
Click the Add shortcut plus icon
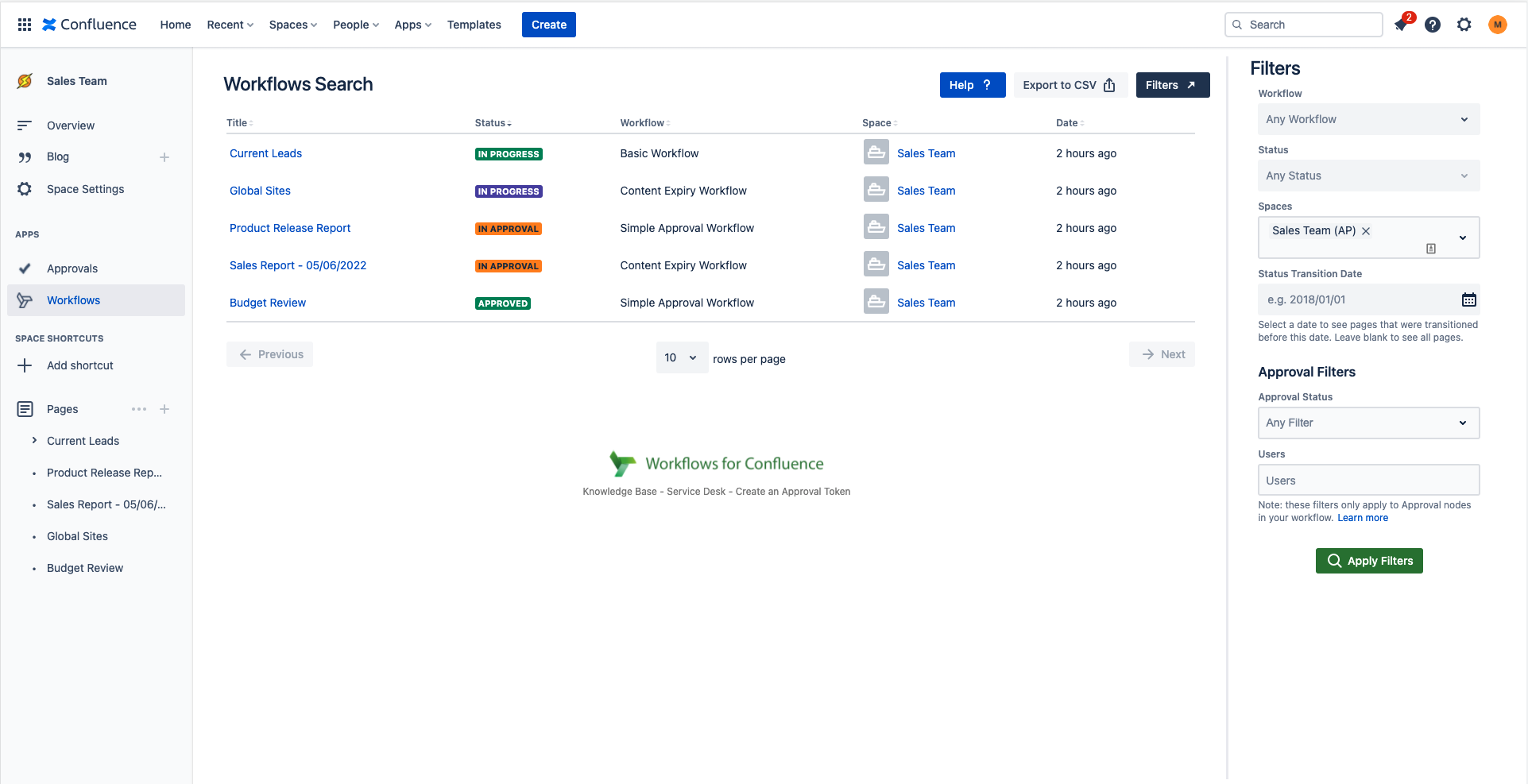(x=25, y=365)
